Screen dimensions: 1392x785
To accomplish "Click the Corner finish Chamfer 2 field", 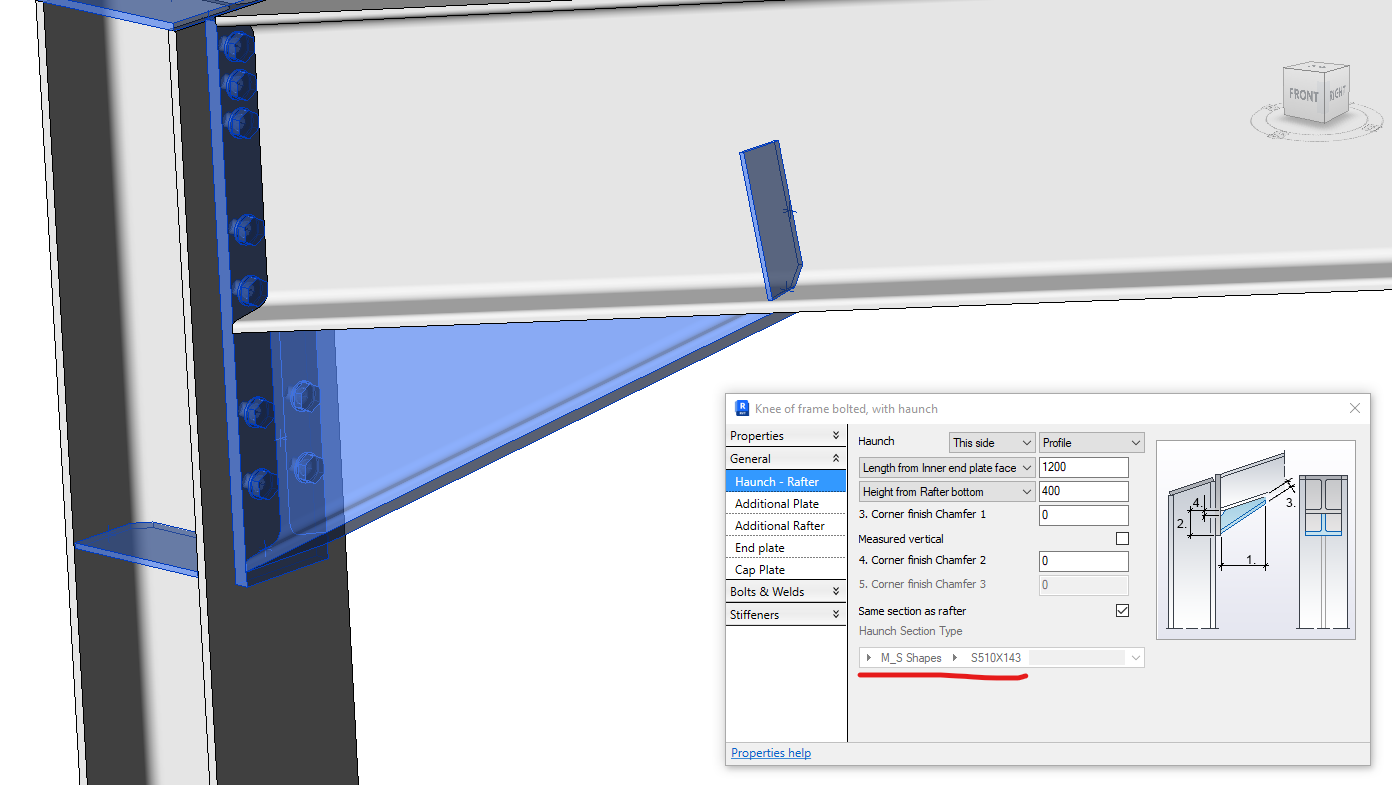I will [x=1084, y=562].
